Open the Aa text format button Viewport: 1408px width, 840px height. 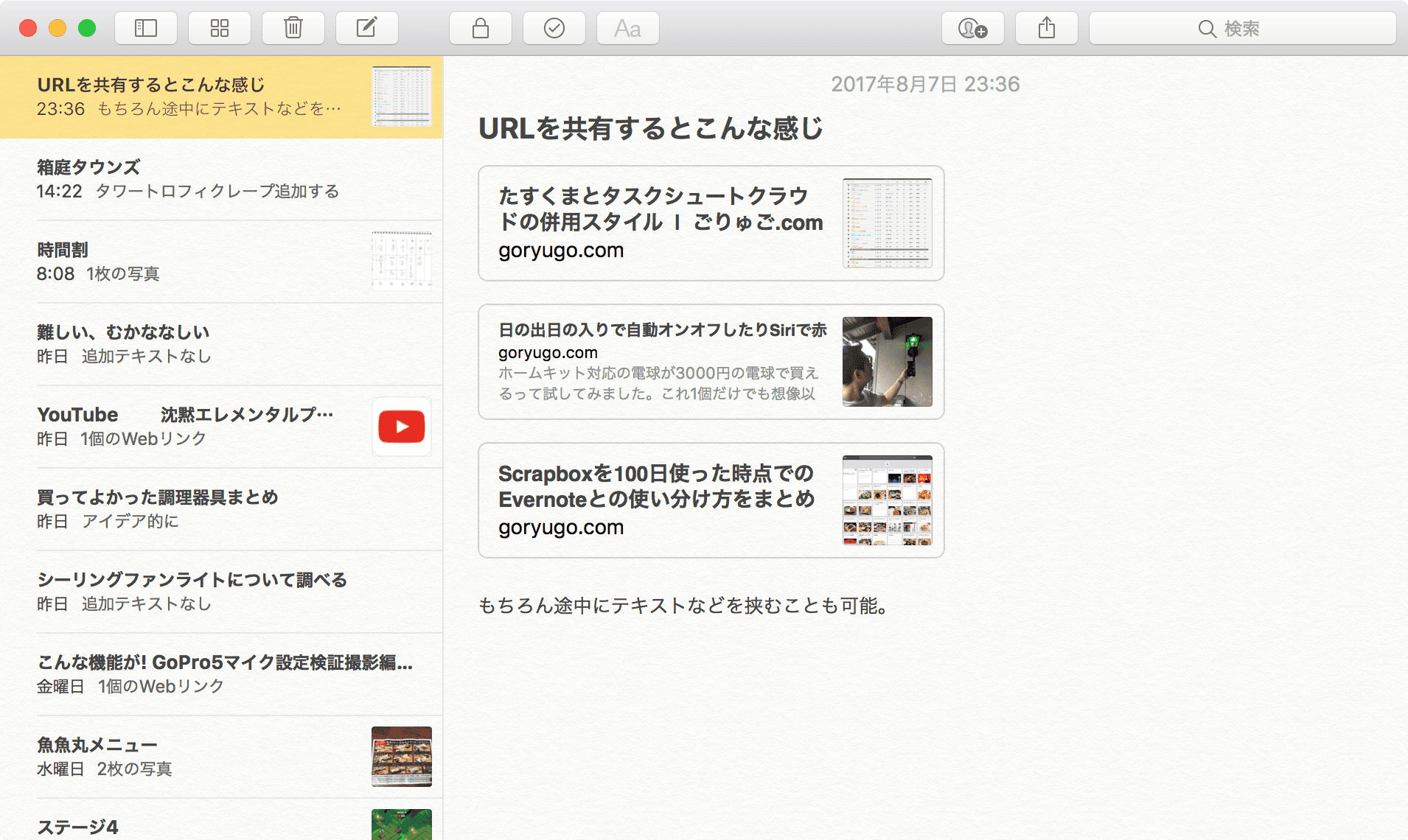tap(628, 29)
